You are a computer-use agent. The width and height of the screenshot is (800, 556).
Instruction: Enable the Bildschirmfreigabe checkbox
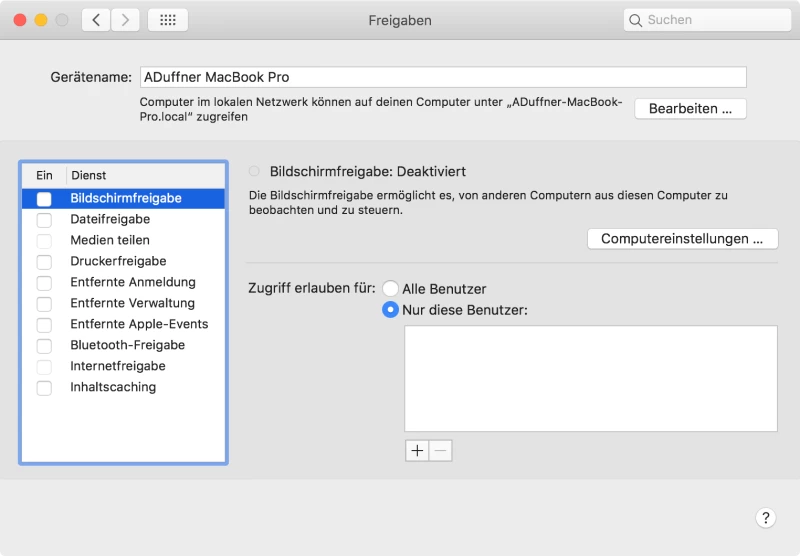click(x=44, y=198)
